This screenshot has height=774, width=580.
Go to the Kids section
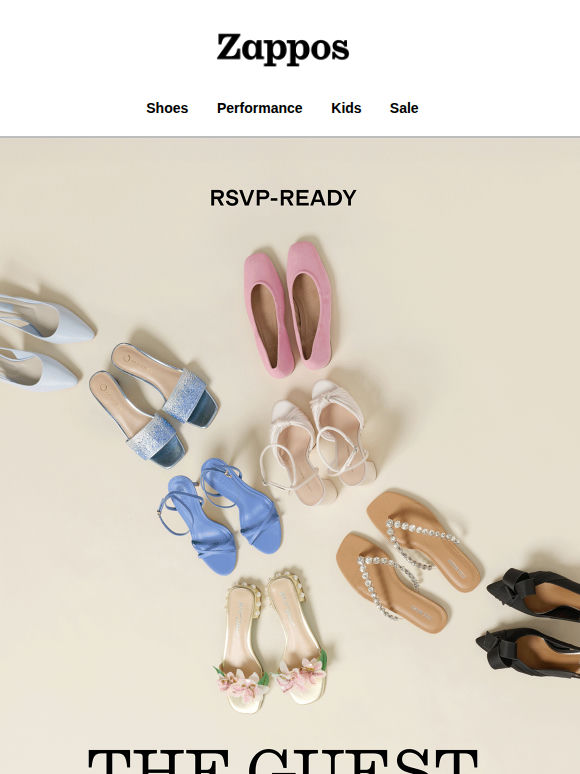coord(346,108)
